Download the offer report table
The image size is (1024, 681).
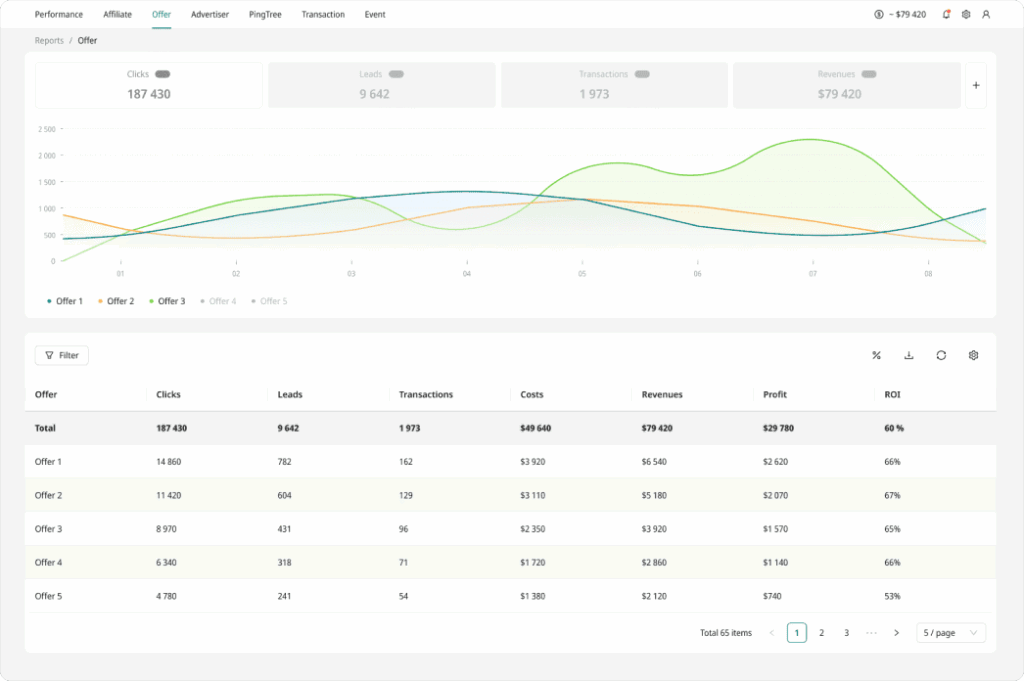(909, 355)
